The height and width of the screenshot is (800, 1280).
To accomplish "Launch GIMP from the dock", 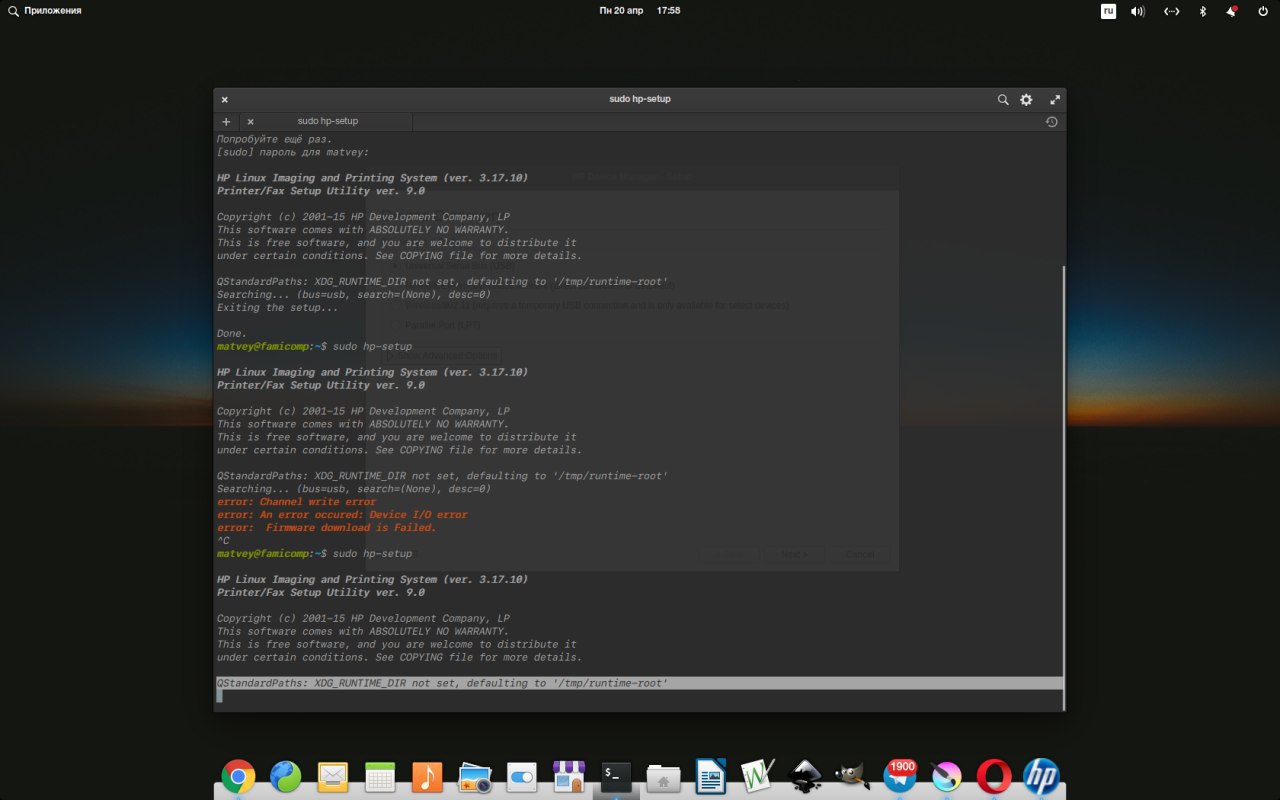I will (x=852, y=776).
